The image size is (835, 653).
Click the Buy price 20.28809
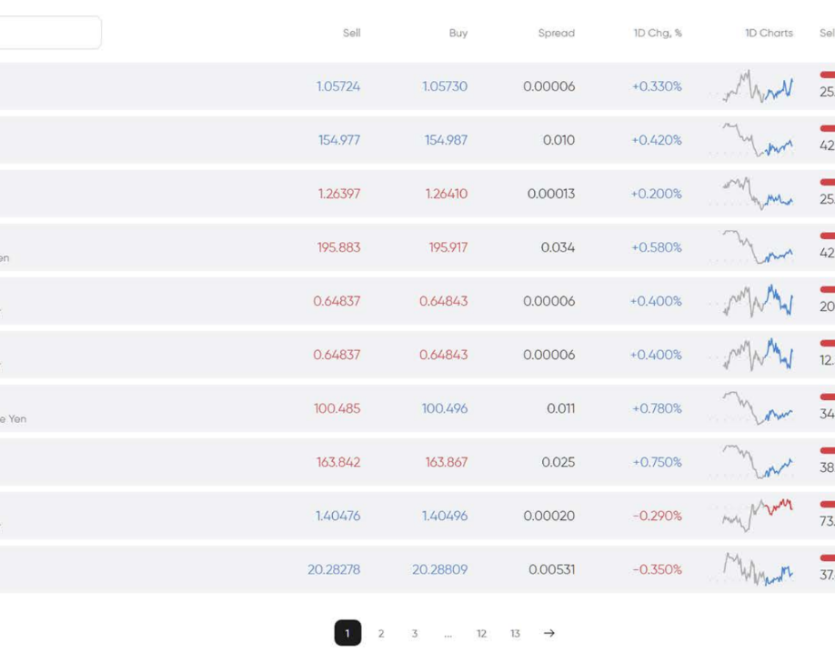tap(439, 570)
